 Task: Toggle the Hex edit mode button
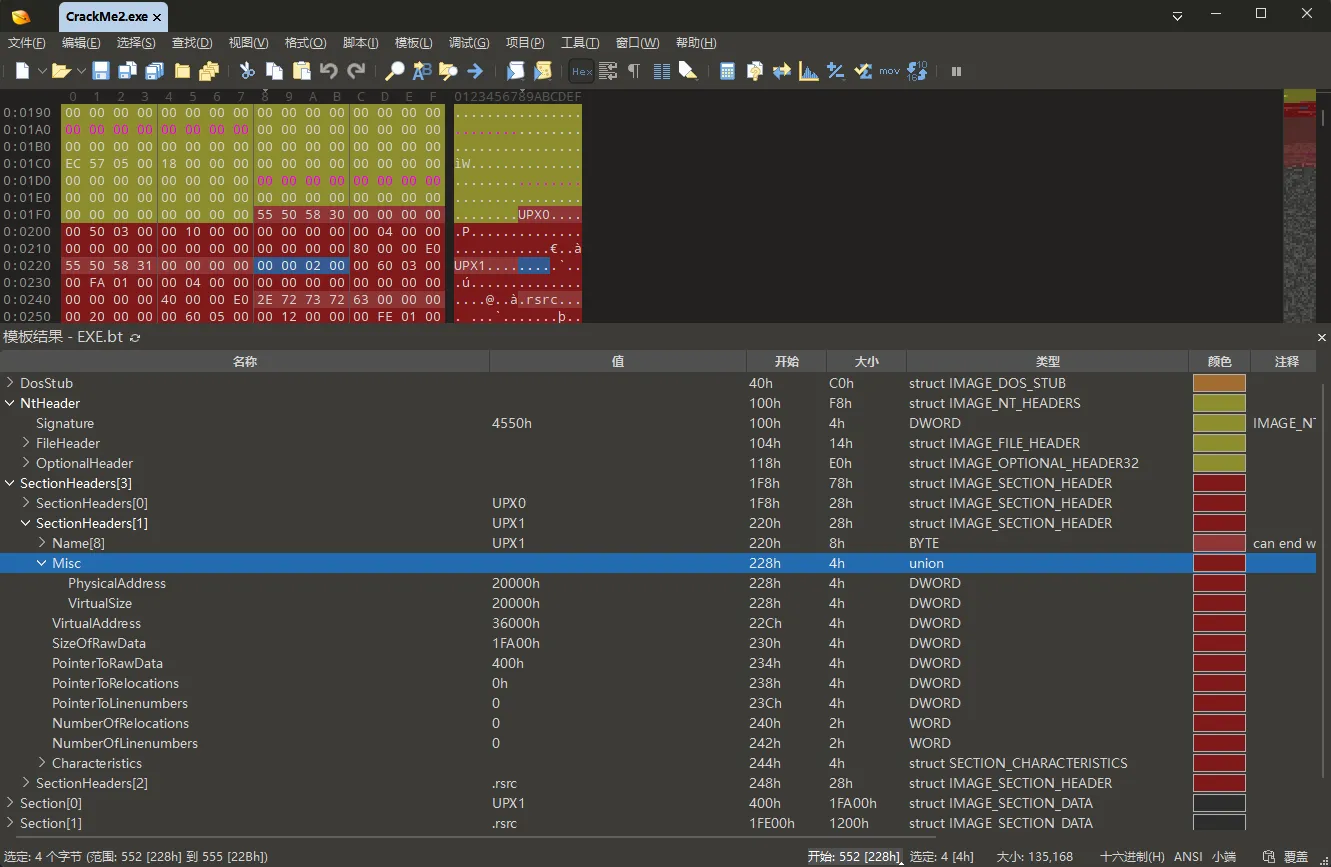click(581, 71)
